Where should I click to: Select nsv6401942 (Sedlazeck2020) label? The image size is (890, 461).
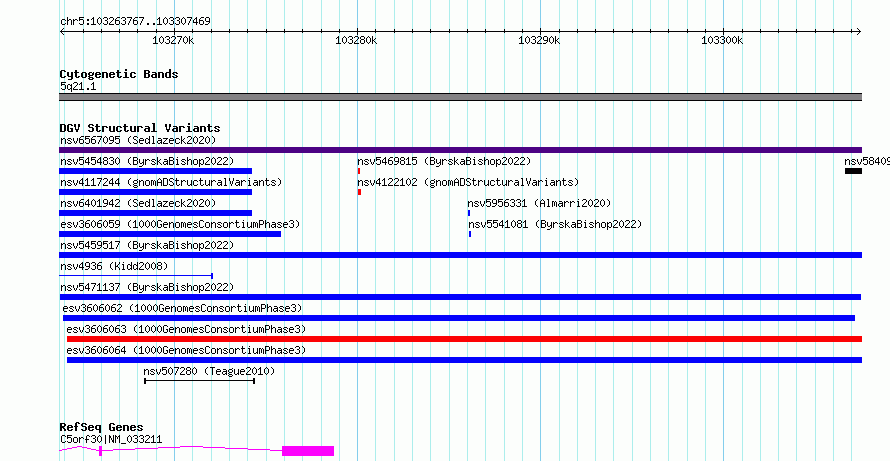138,203
